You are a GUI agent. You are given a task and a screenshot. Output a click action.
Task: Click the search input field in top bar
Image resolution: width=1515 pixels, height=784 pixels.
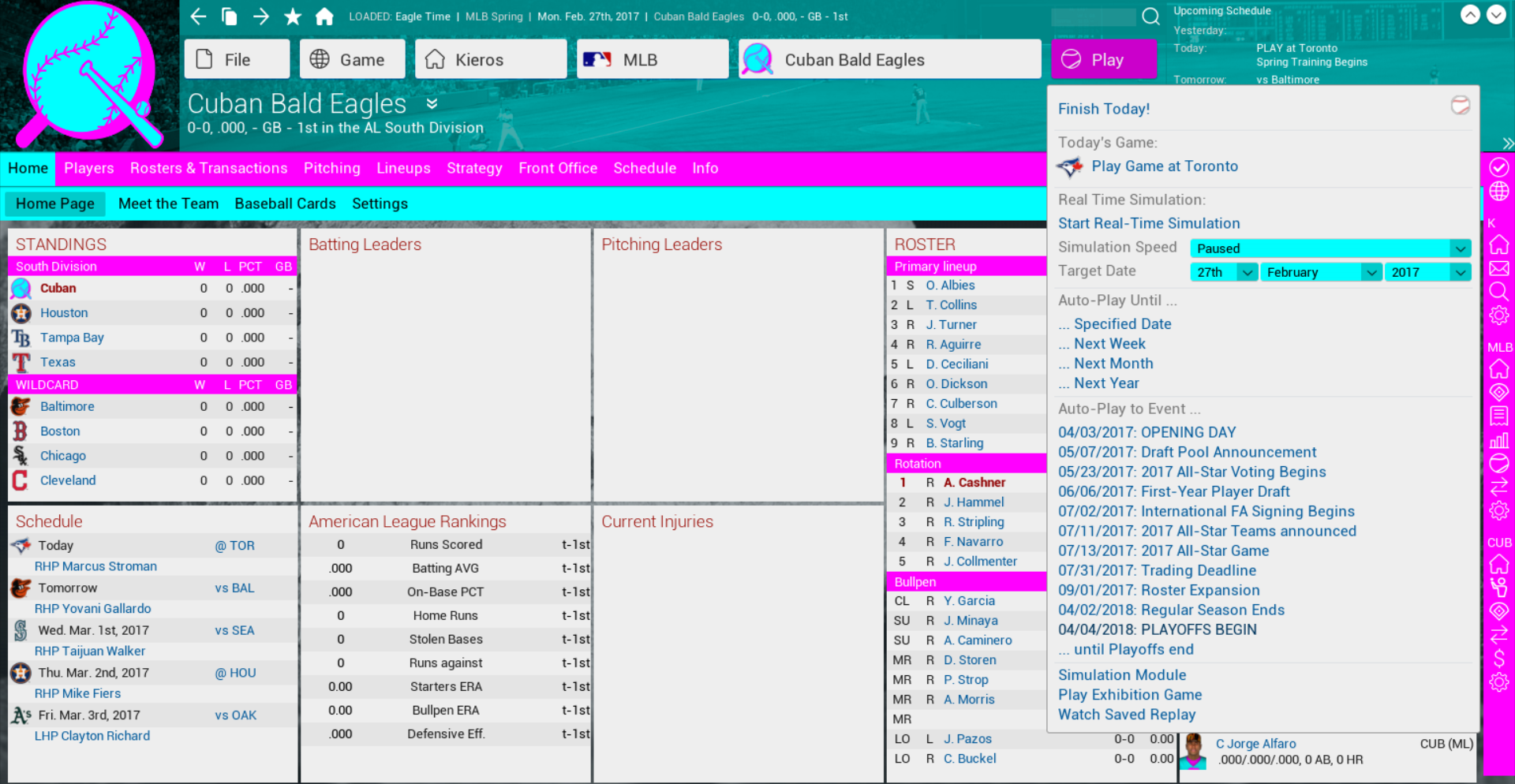[x=1094, y=17]
